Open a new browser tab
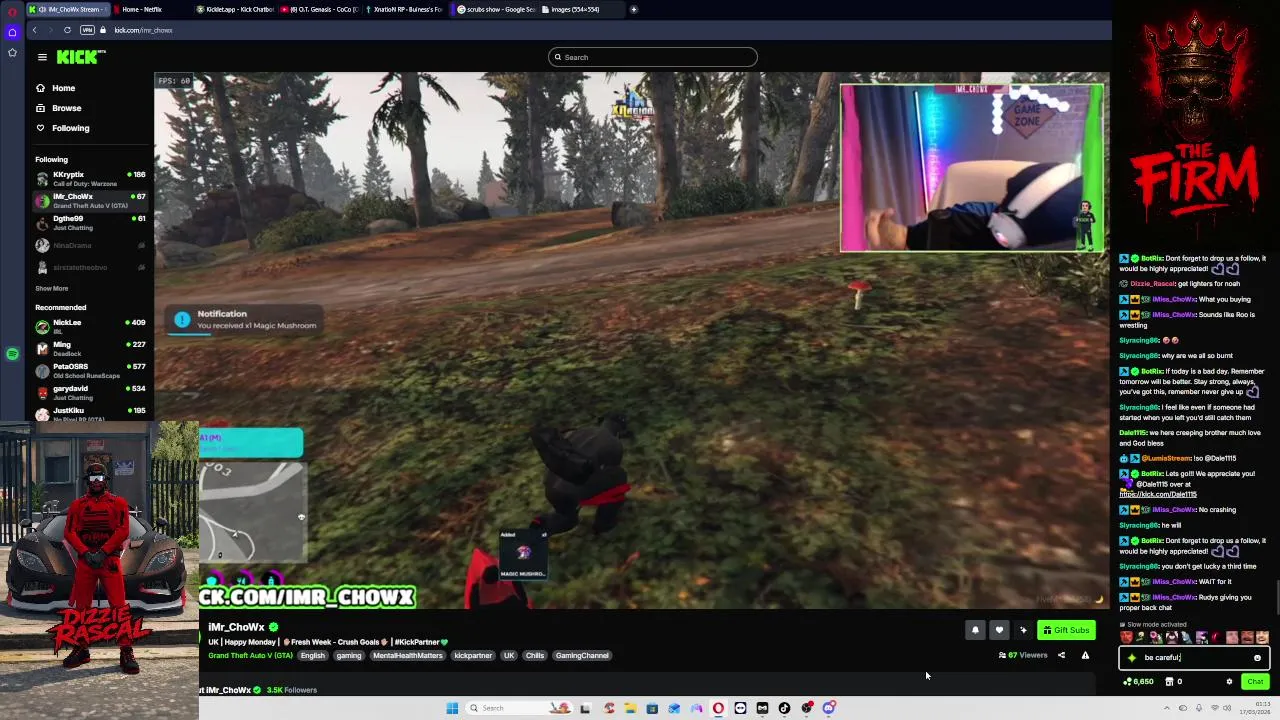1280x720 pixels. pos(633,9)
